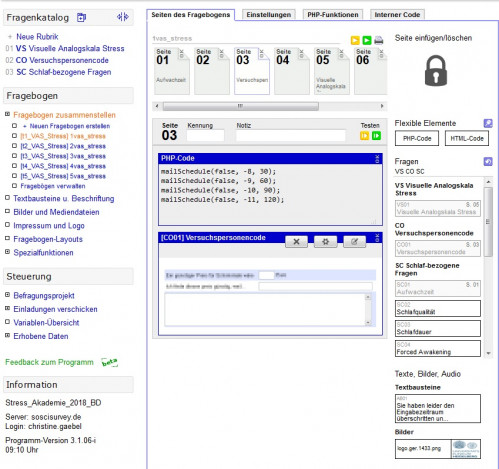Expand Fragebogen zusammenstellen tree node

pyautogui.click(x=7, y=114)
